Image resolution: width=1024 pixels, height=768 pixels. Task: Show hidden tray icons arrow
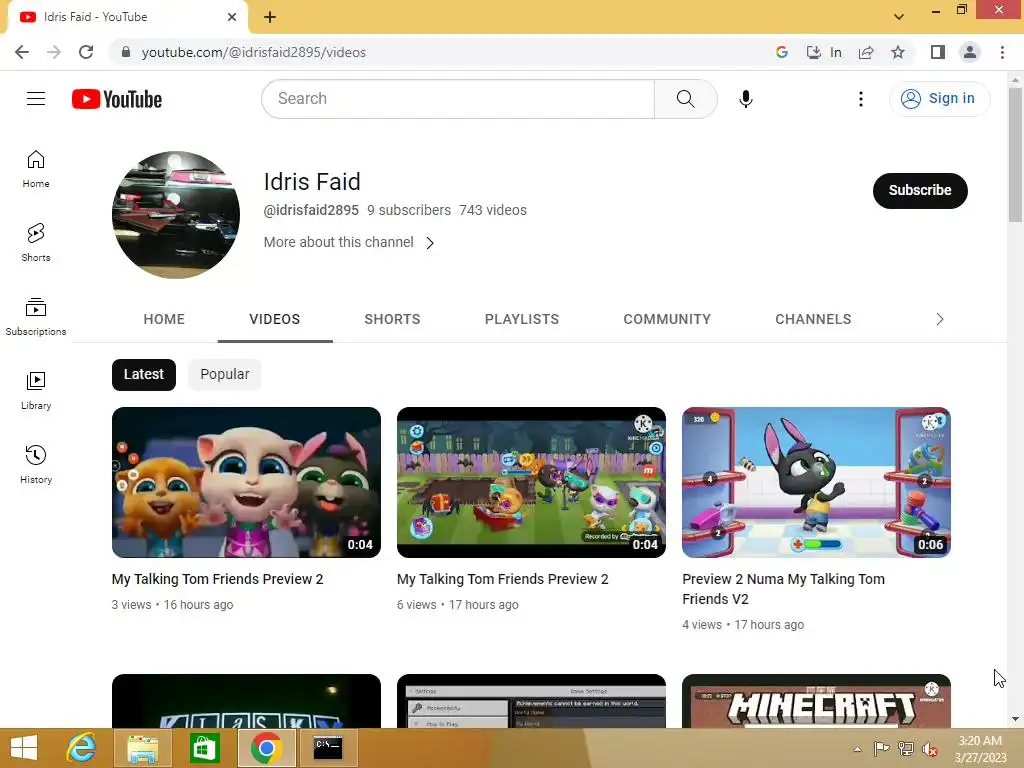click(857, 749)
